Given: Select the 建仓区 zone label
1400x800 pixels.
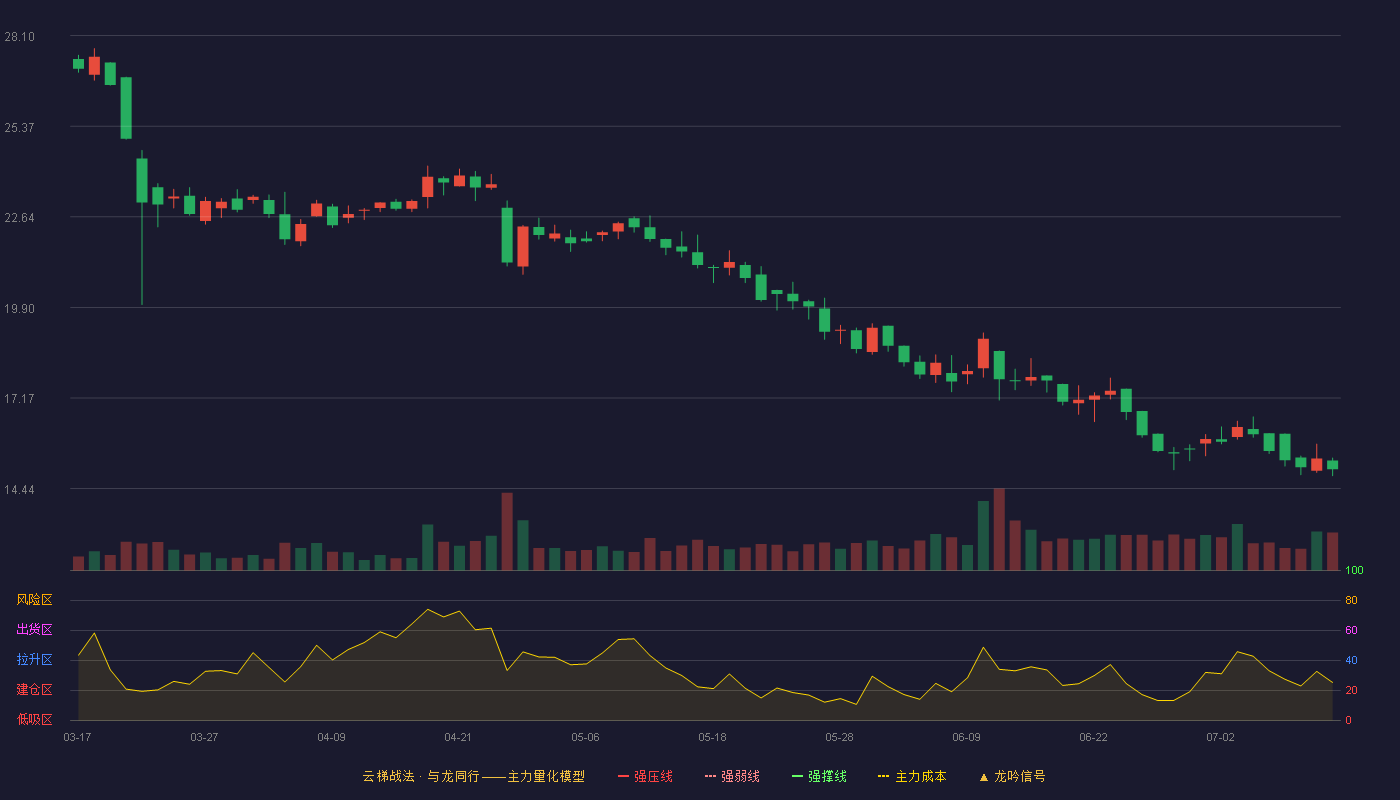Looking at the screenshot, I should click(34, 690).
